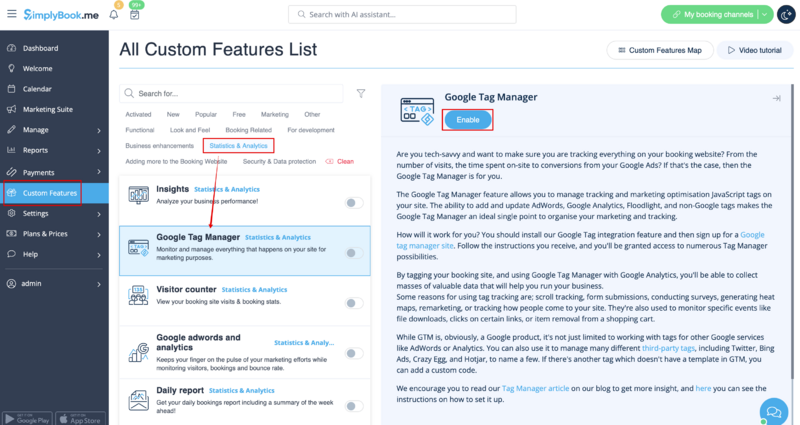Click the Clean filters link
Viewport: 800px width, 425px height.
tap(340, 161)
